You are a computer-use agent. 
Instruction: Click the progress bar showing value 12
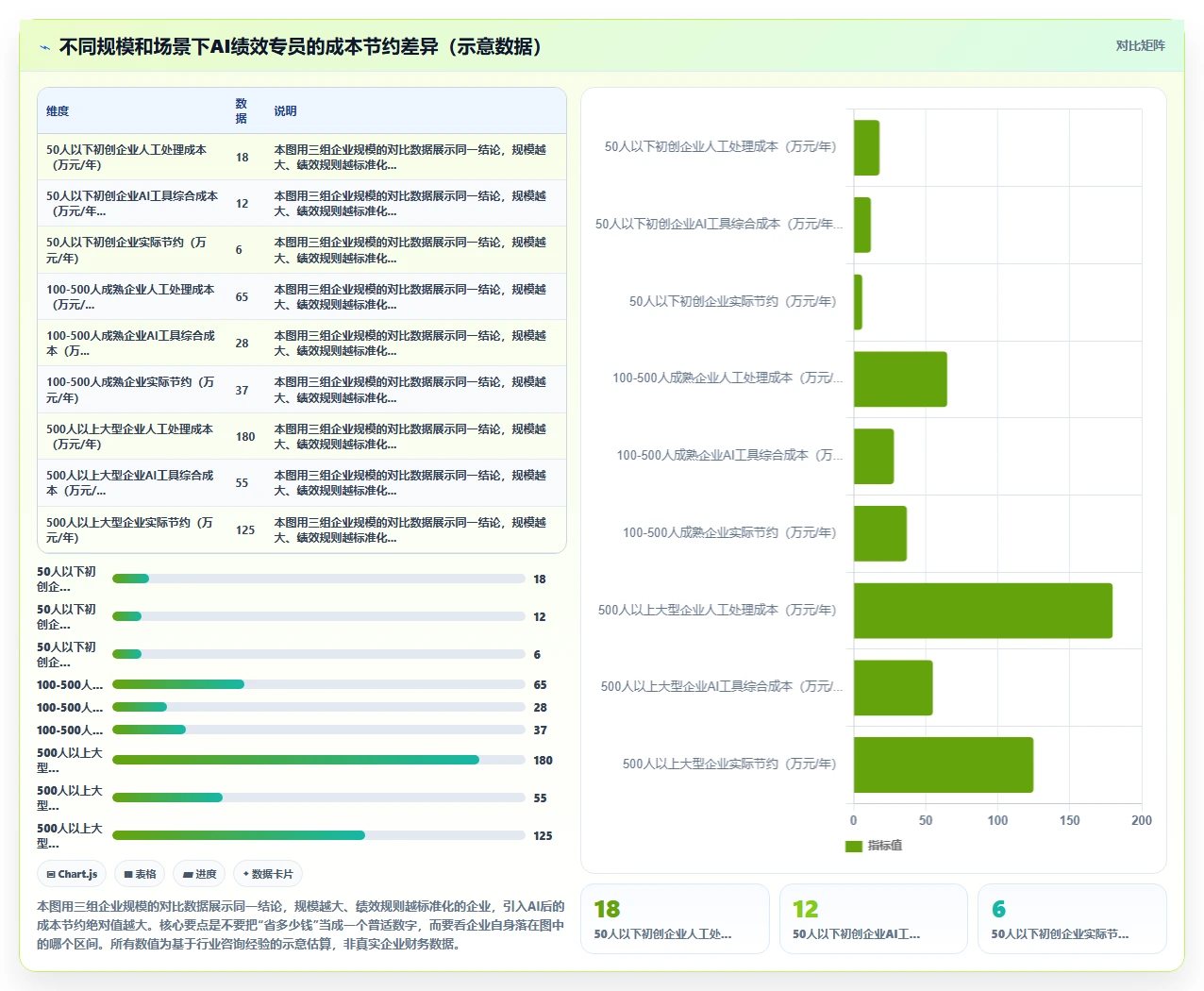(319, 616)
